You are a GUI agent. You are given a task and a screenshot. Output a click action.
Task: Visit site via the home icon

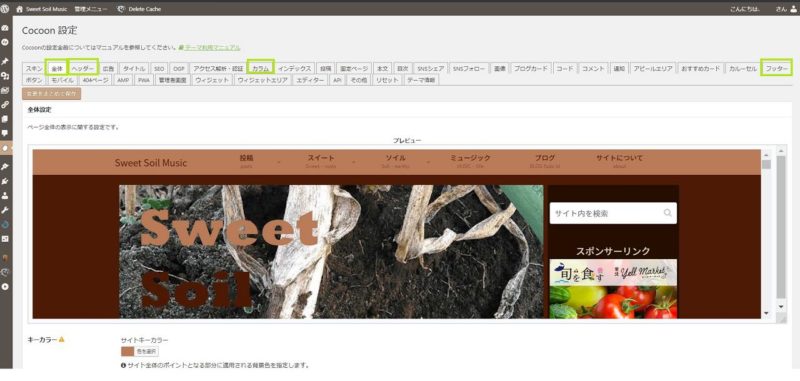pos(19,9)
